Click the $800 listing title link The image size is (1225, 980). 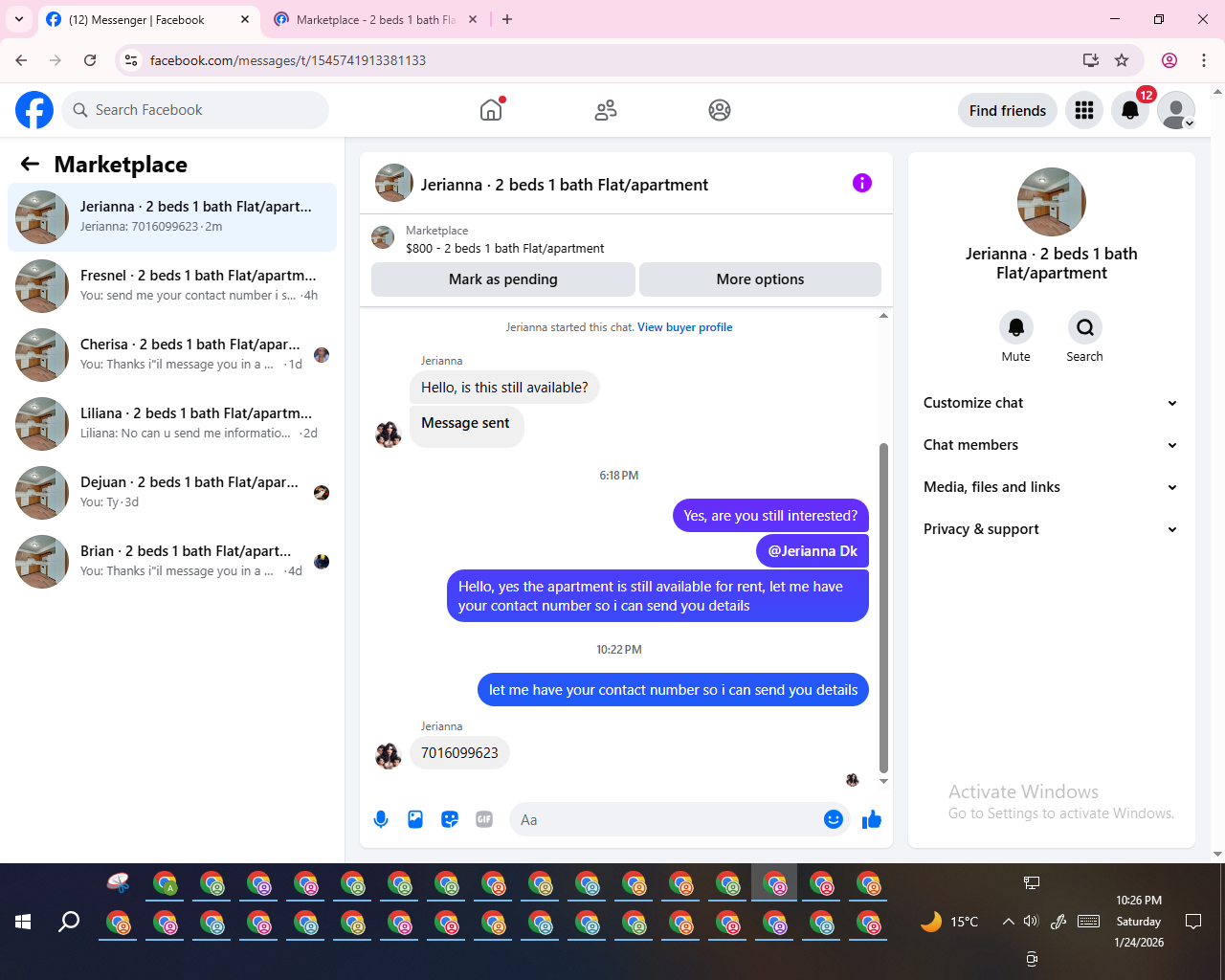click(505, 248)
